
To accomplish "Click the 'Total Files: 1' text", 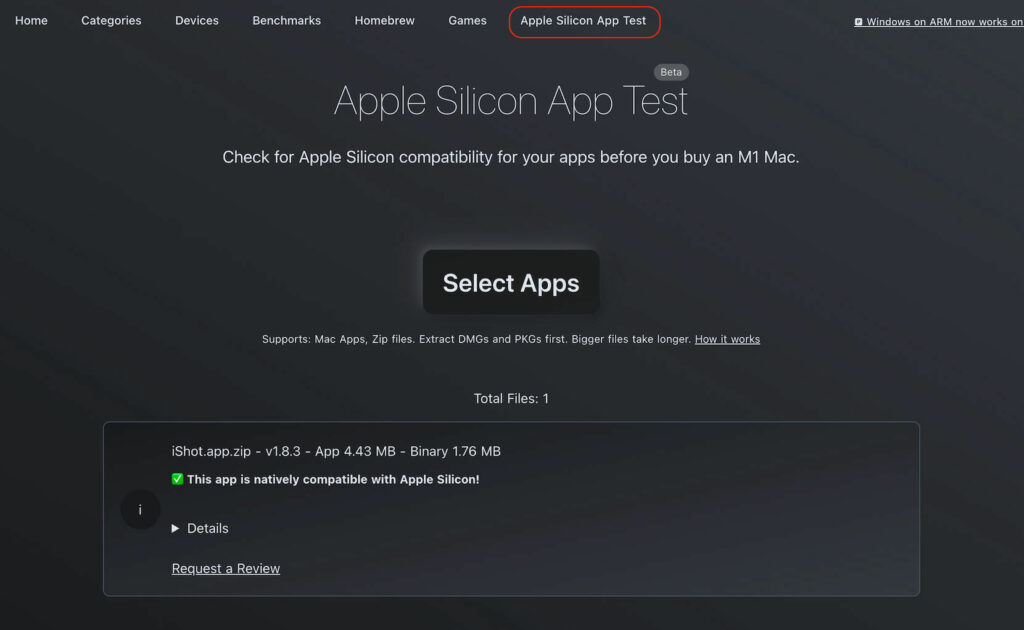I will [x=511, y=398].
